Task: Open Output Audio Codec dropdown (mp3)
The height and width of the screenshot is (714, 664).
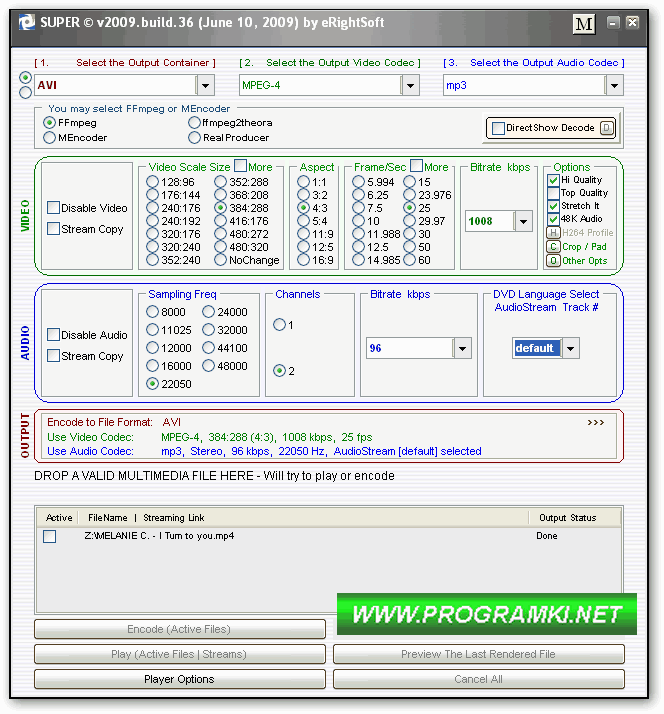Action: 614,86
